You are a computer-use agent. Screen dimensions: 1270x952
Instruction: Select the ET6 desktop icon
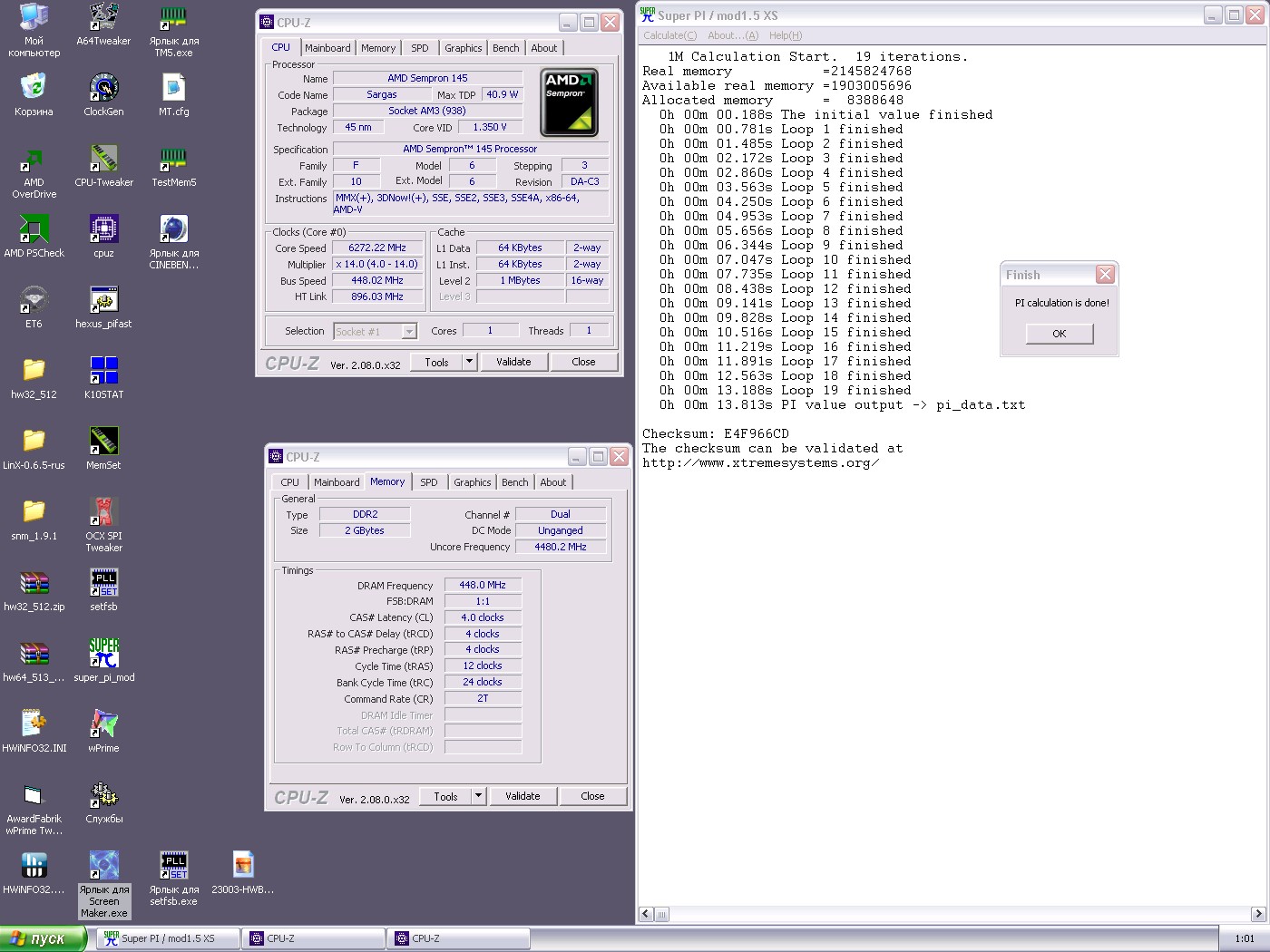34,300
